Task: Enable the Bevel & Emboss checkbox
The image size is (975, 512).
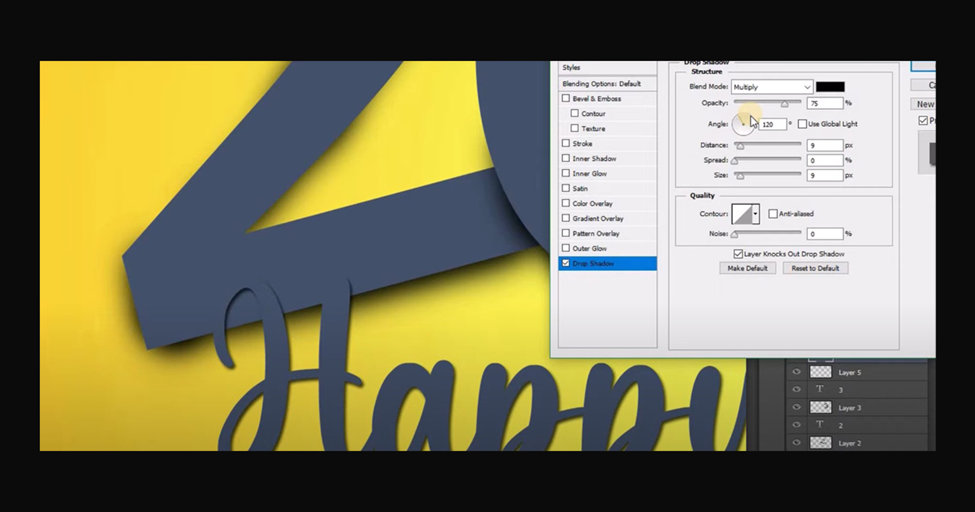Action: tap(566, 98)
